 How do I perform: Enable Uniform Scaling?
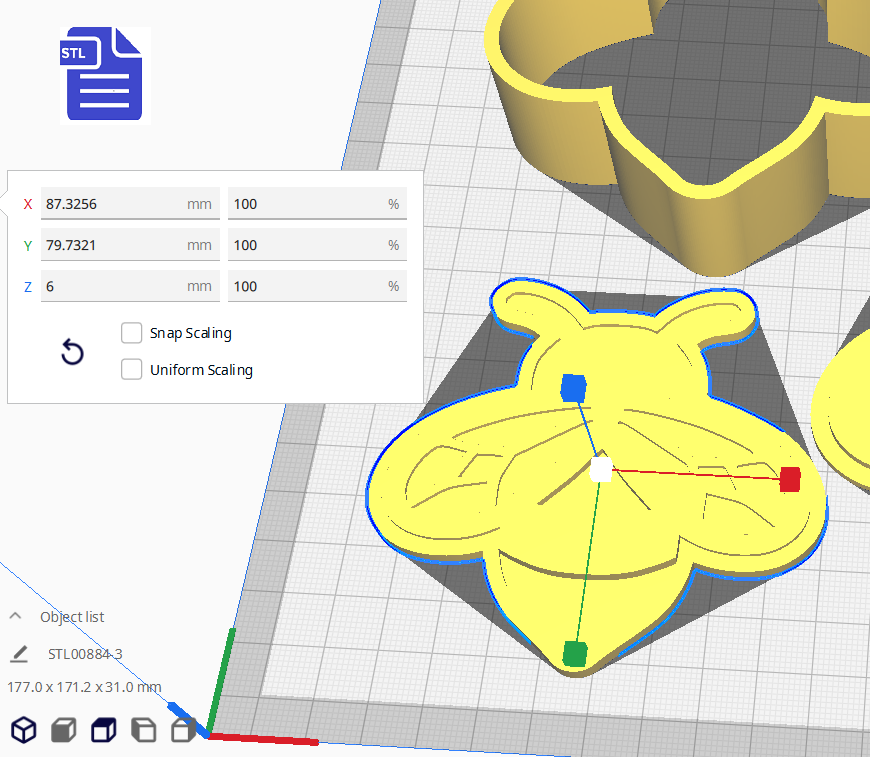131,369
